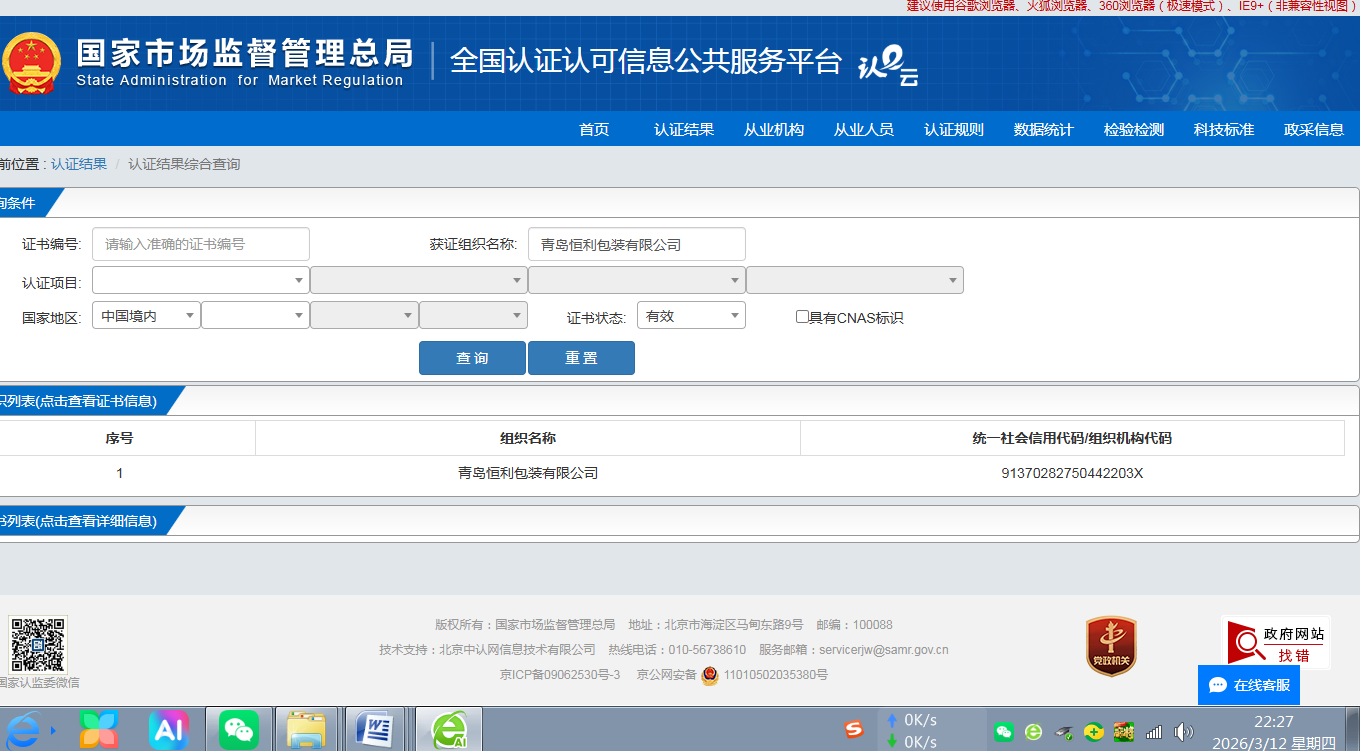This screenshot has width=1360, height=751.
Task: Open the fourth 认证项目 dropdown
Action: tap(855, 280)
